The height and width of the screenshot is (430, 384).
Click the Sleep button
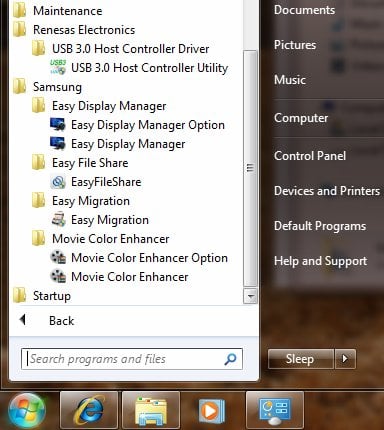pyautogui.click(x=300, y=359)
